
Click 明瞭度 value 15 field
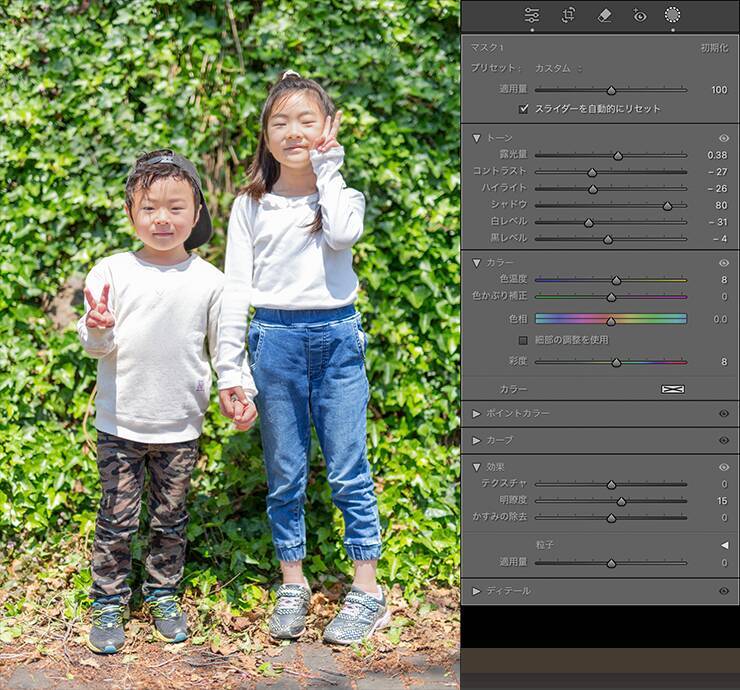[722, 501]
